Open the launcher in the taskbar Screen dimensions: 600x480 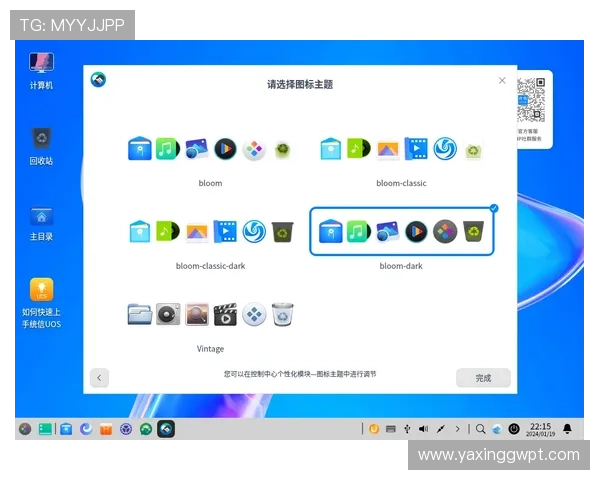(x=25, y=429)
